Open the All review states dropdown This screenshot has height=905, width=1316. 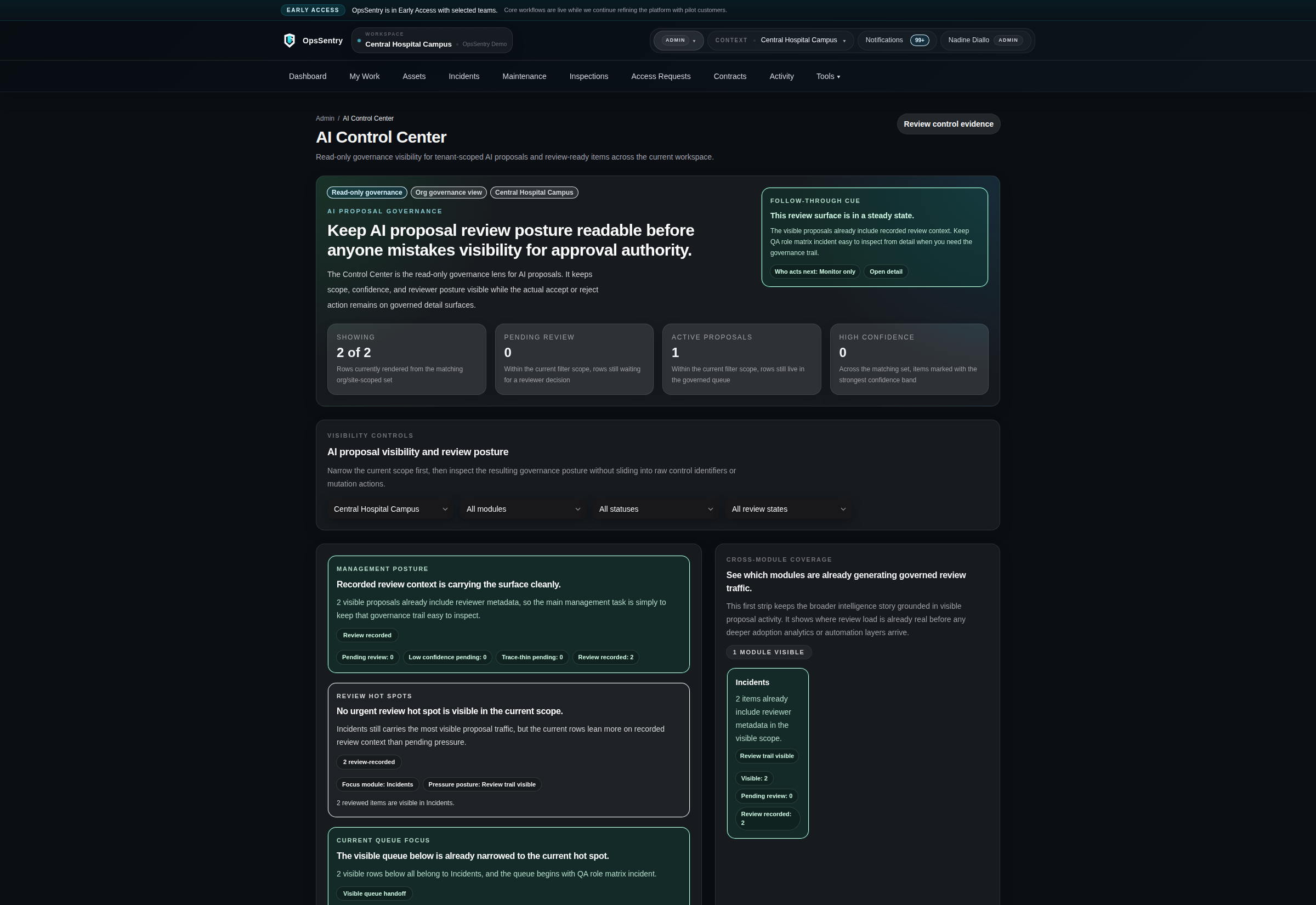tap(787, 508)
